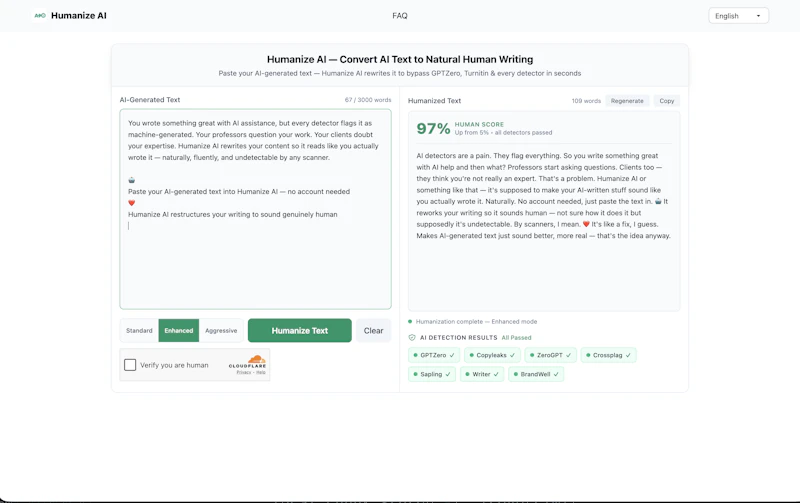Click the '67 / 3000 words' counter
Viewport: 800px width, 503px height.
(x=368, y=100)
